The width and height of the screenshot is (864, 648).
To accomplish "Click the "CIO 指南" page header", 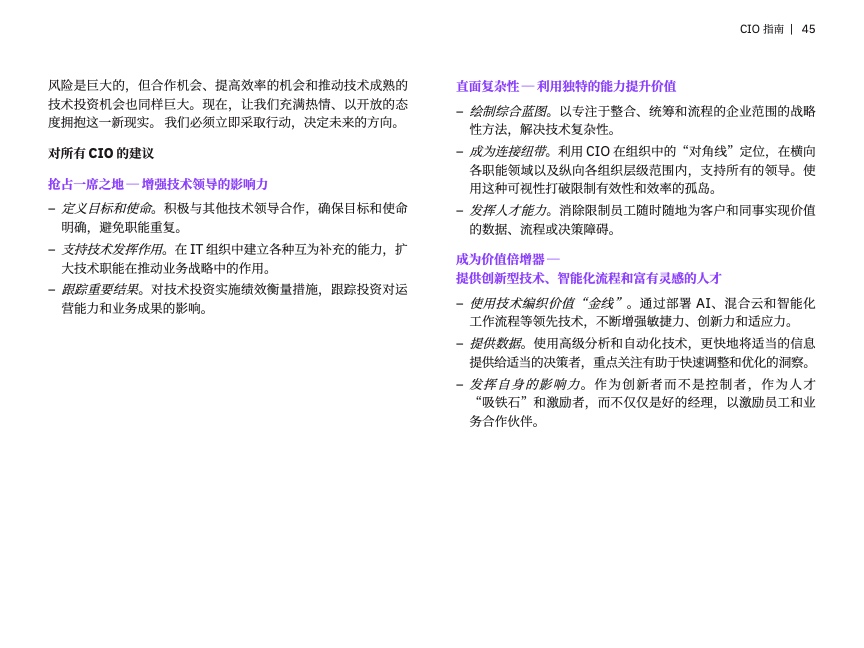I will click(x=761, y=29).
